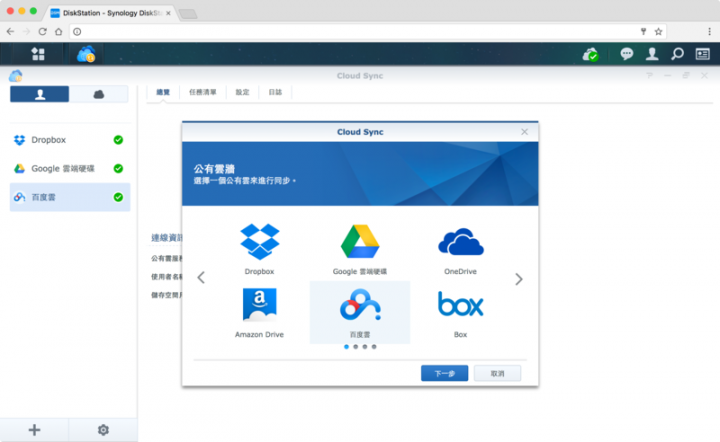720x442 pixels.
Task: Click the browser back button
Action: tap(10, 32)
